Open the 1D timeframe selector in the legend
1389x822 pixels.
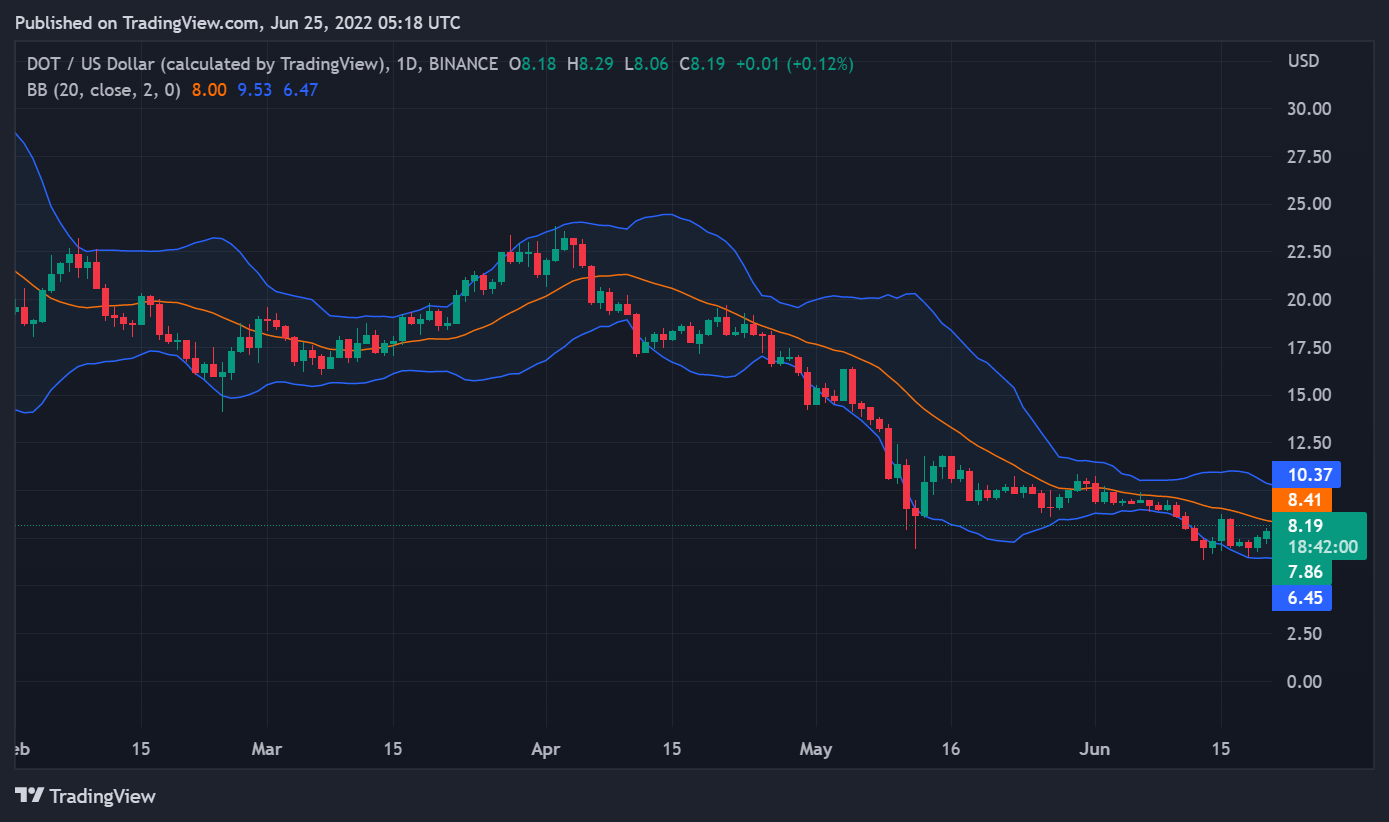coord(404,63)
